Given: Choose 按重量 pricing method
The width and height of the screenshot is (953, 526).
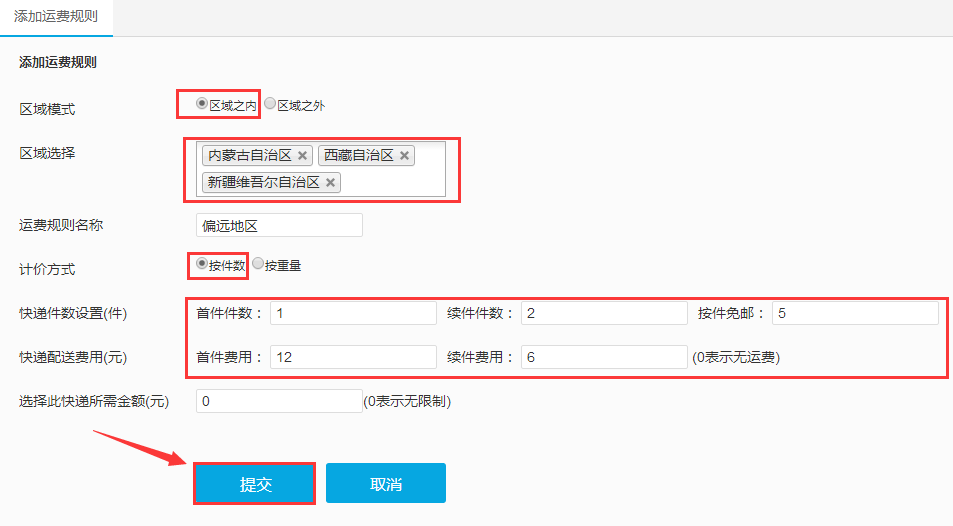Looking at the screenshot, I should coord(258,264).
